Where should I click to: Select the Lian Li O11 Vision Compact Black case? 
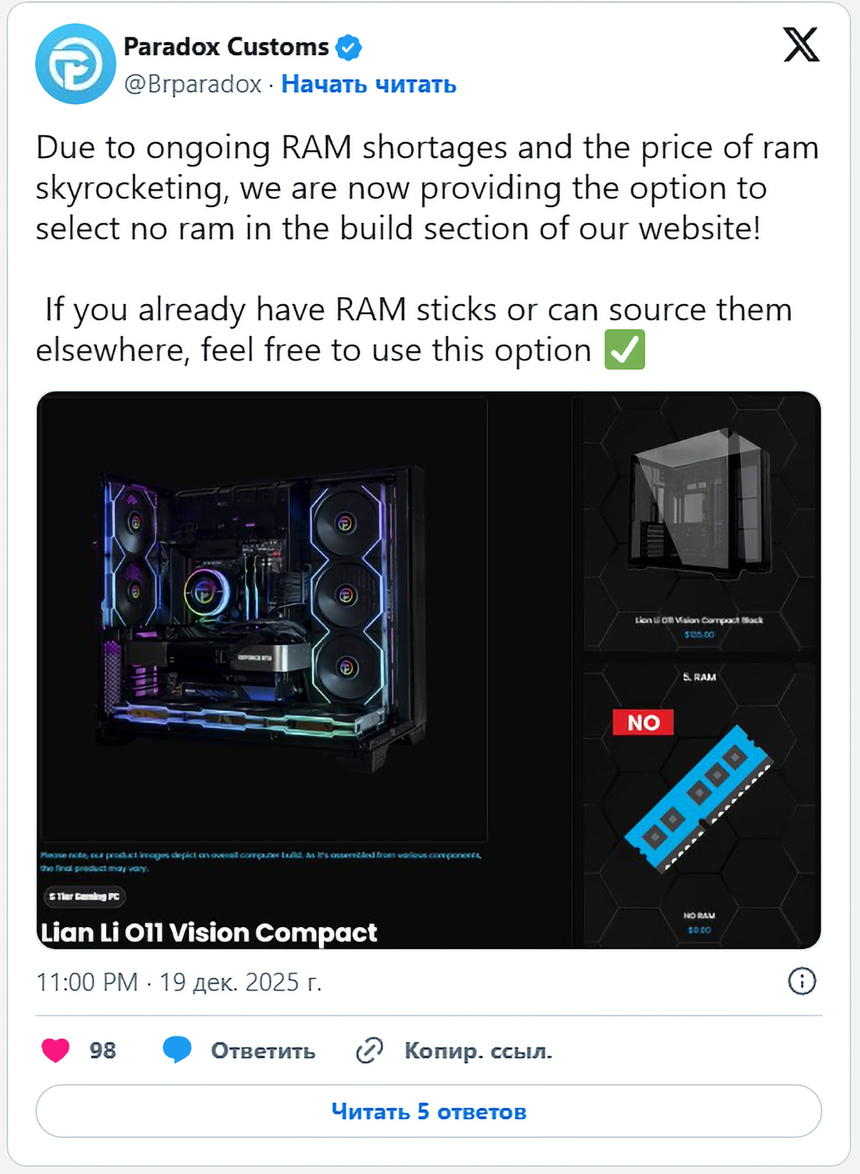pos(699,527)
